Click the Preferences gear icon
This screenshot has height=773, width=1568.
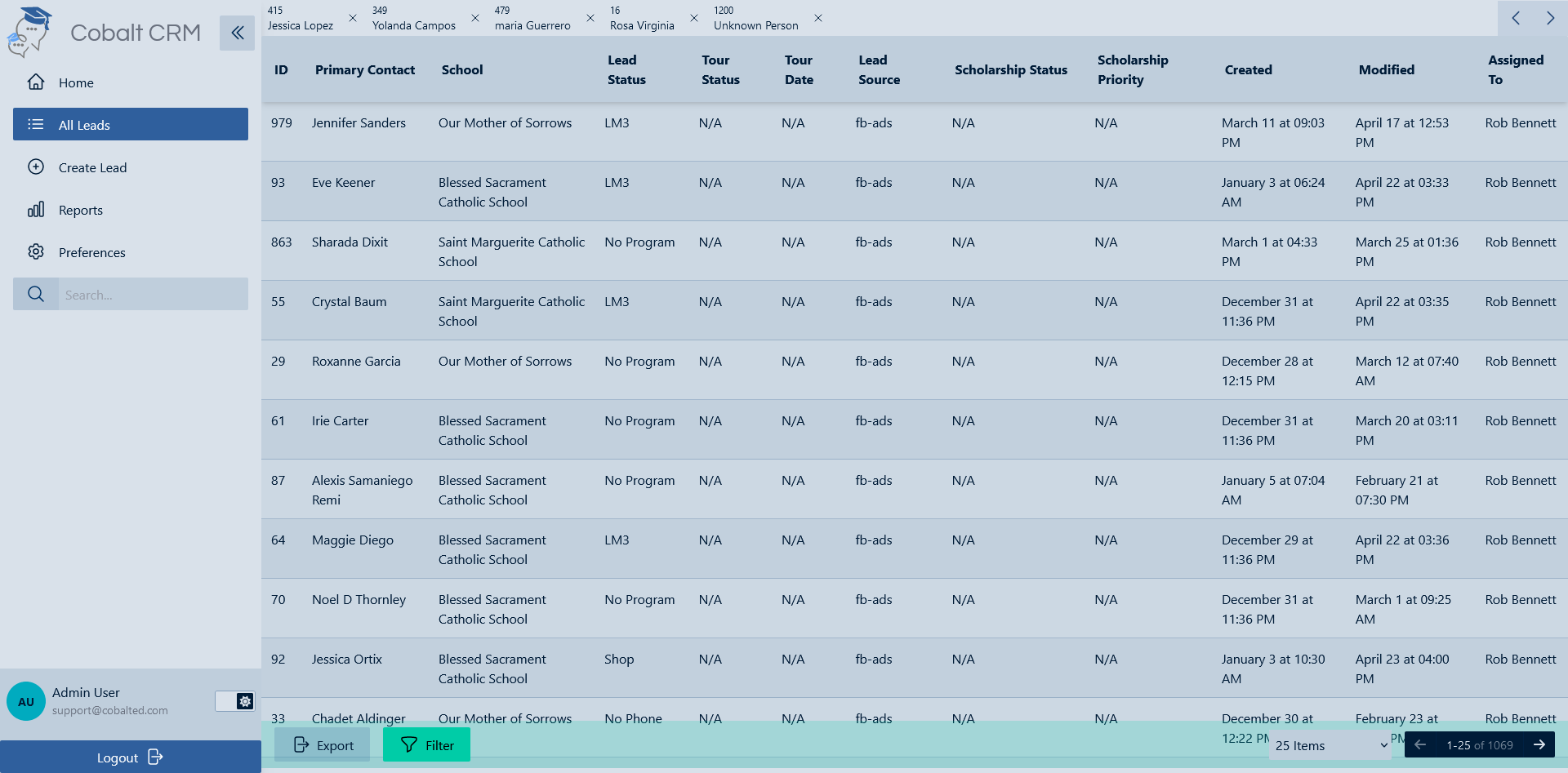pyautogui.click(x=36, y=252)
